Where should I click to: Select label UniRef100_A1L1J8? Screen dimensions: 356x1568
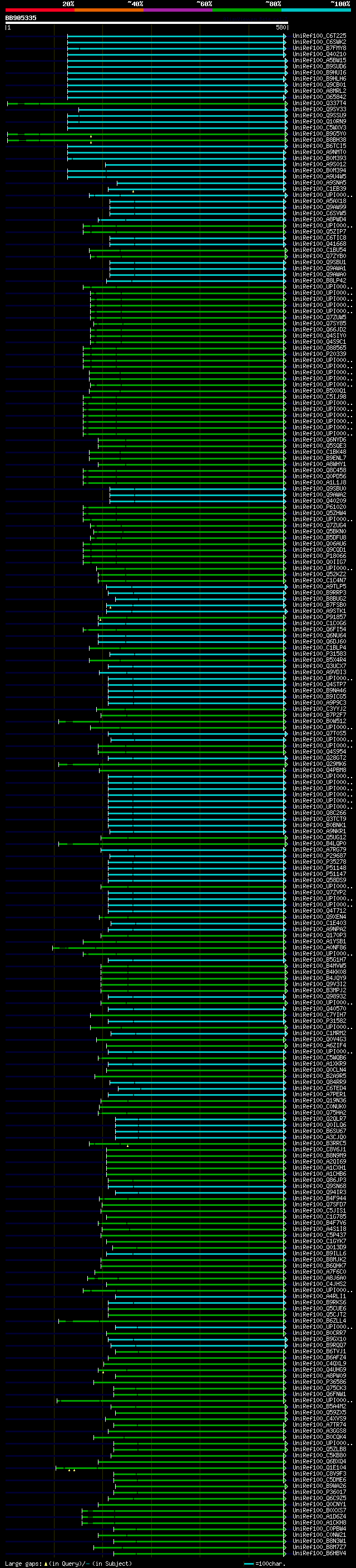tap(319, 483)
